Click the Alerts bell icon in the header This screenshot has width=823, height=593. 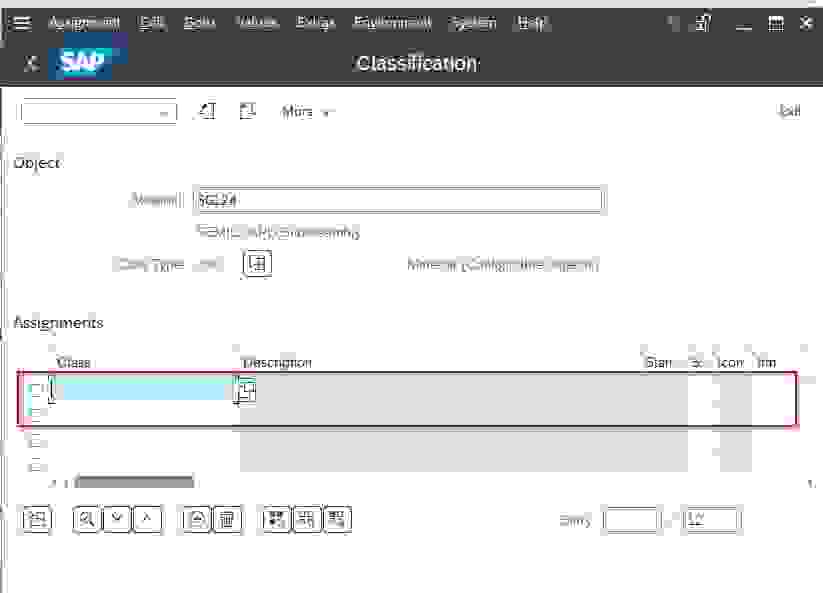[x=703, y=22]
